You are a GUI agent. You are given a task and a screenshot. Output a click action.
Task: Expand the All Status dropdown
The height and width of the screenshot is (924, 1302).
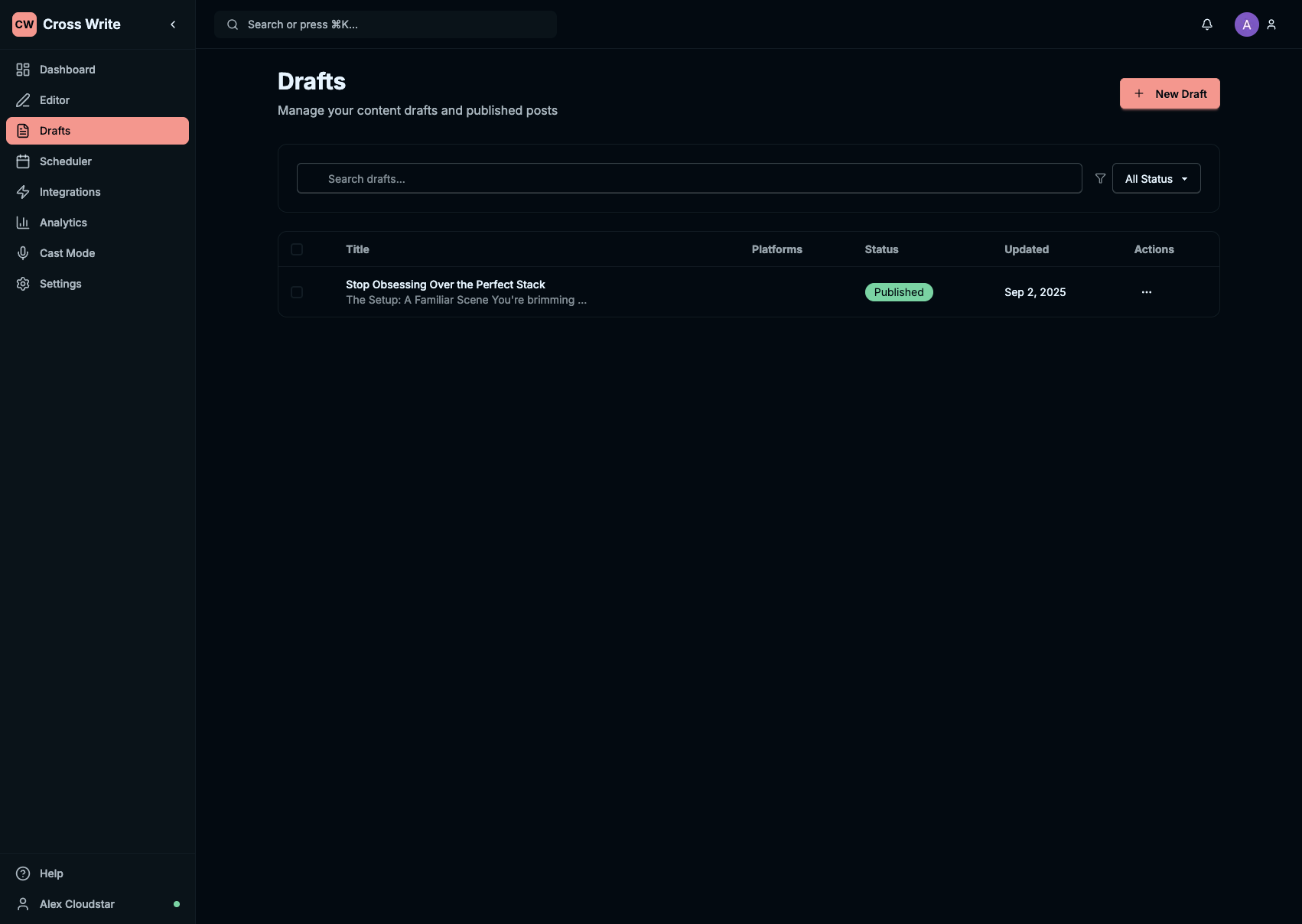[1156, 178]
